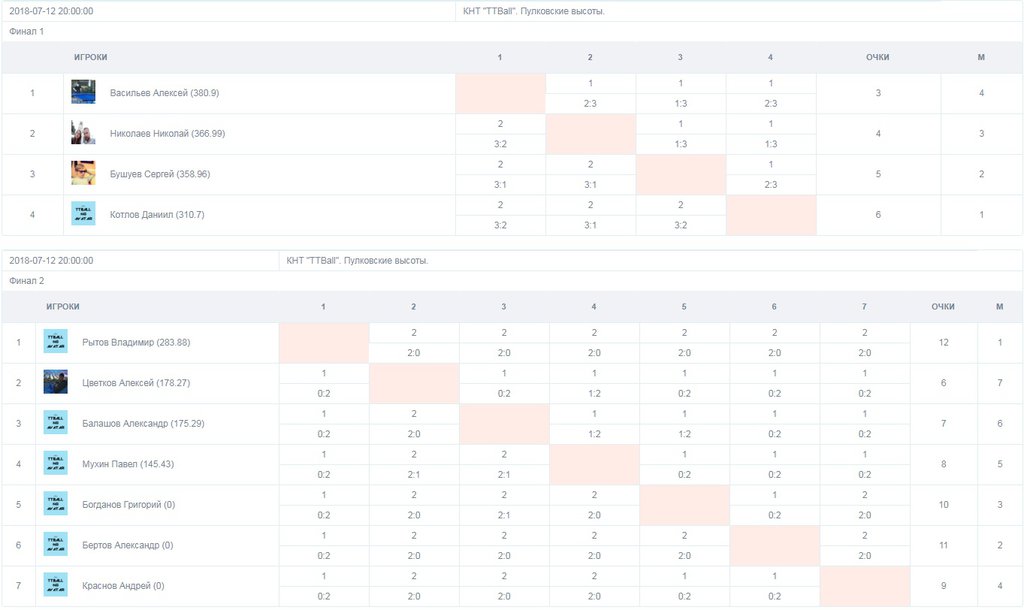This screenshot has width=1024, height=610.
Task: Click the Финал 2 group title
Action: click(x=27, y=281)
